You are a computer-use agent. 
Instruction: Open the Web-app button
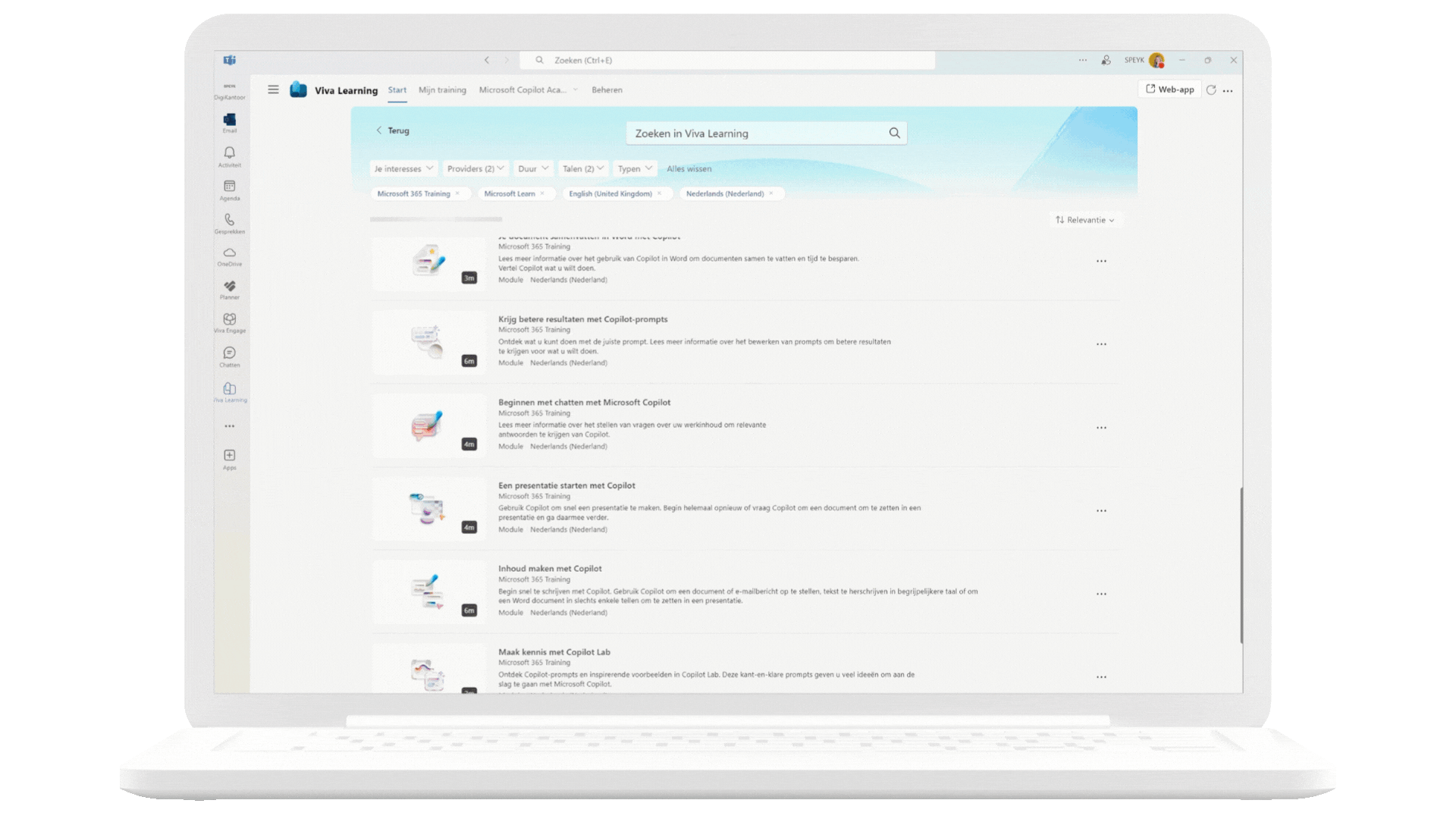[x=1170, y=89]
